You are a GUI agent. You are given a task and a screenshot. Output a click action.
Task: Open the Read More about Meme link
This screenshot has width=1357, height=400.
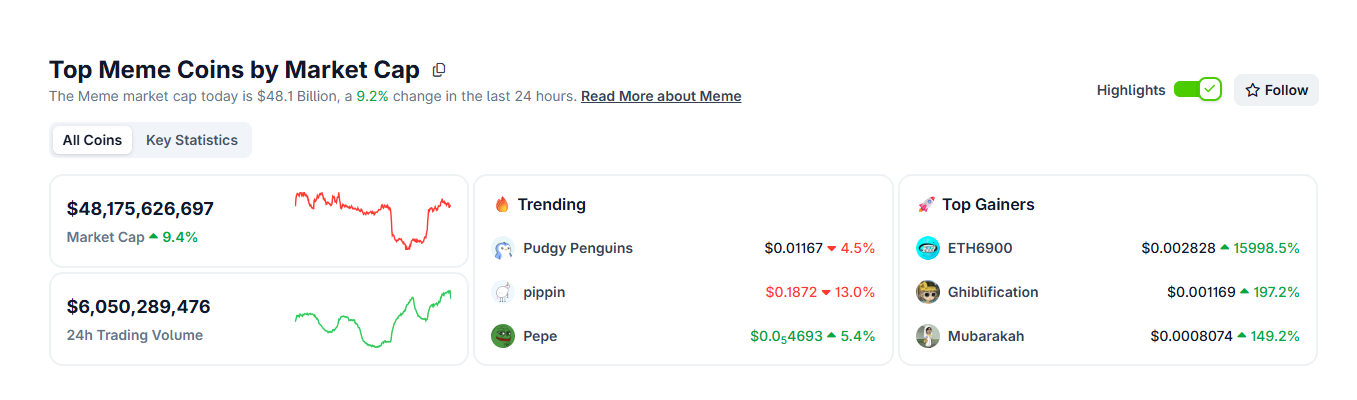click(661, 96)
